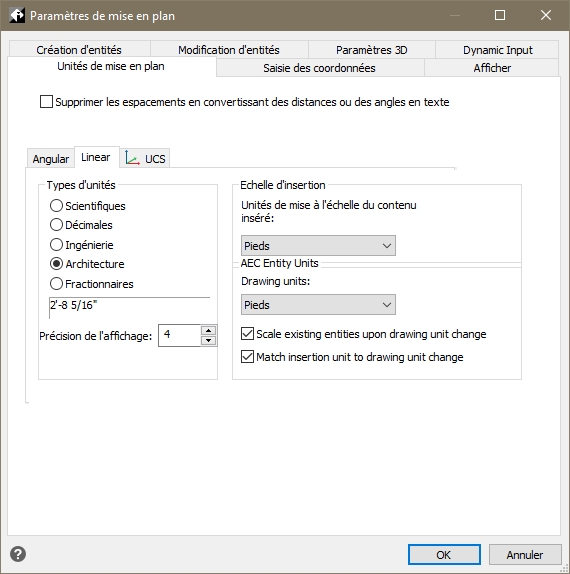Confirm settings with the OK button
This screenshot has height=574, width=570.
pyautogui.click(x=444, y=555)
